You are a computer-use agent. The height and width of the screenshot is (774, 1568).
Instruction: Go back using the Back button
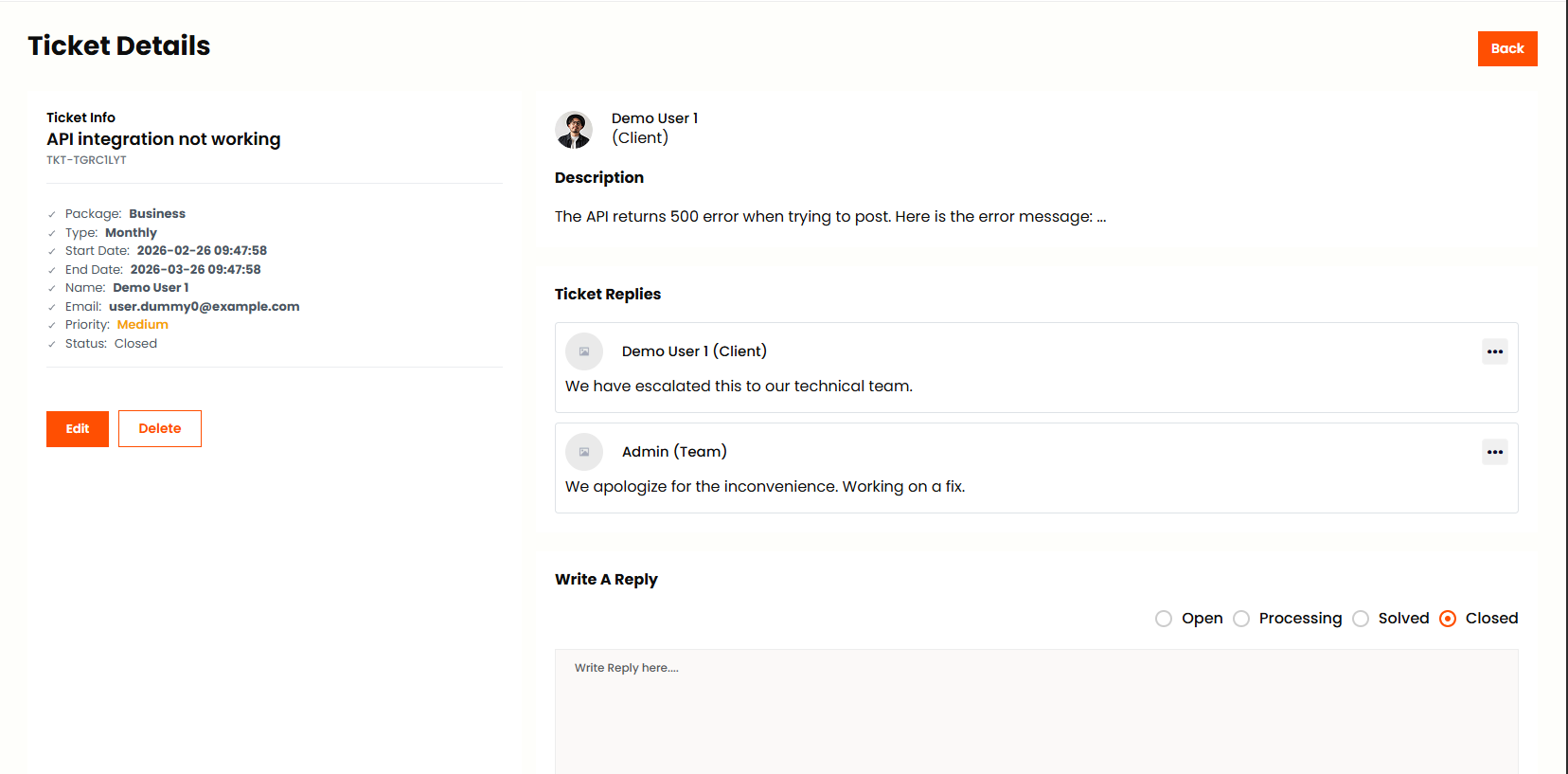(x=1506, y=48)
